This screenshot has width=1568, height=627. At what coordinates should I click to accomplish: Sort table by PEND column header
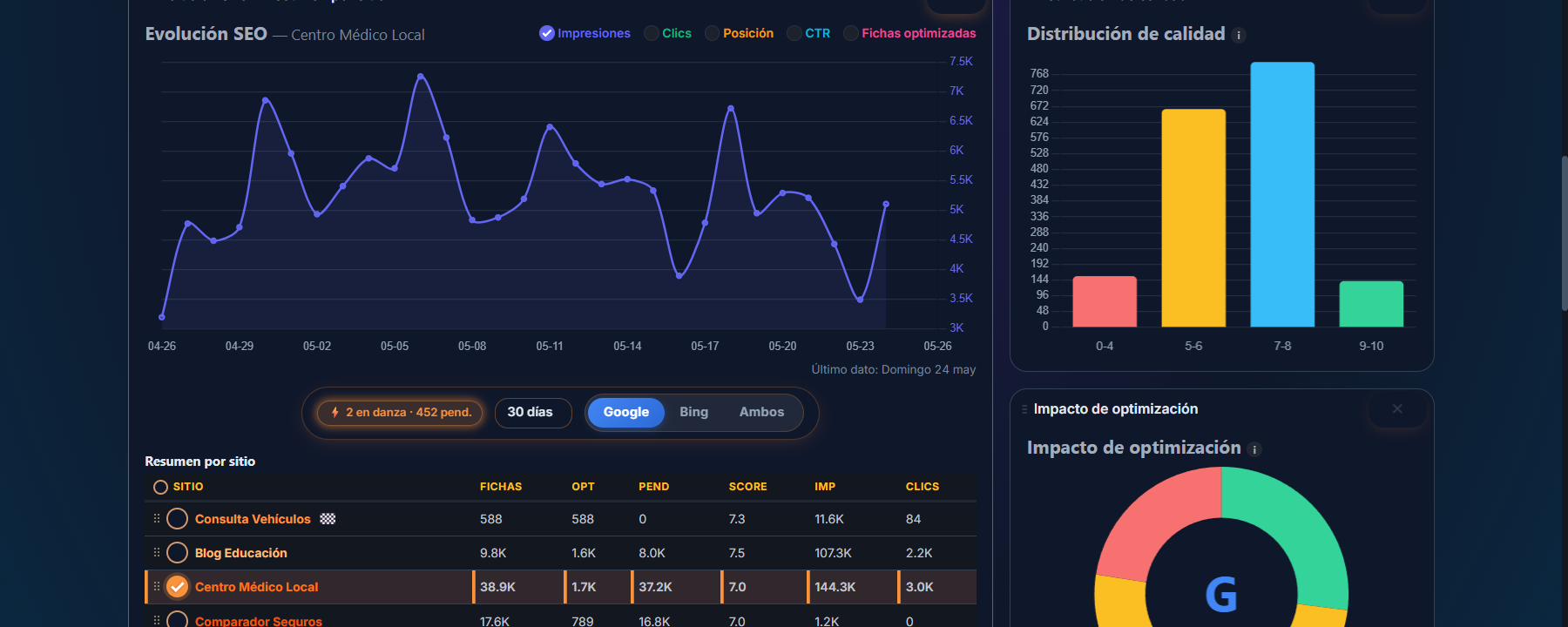click(653, 487)
